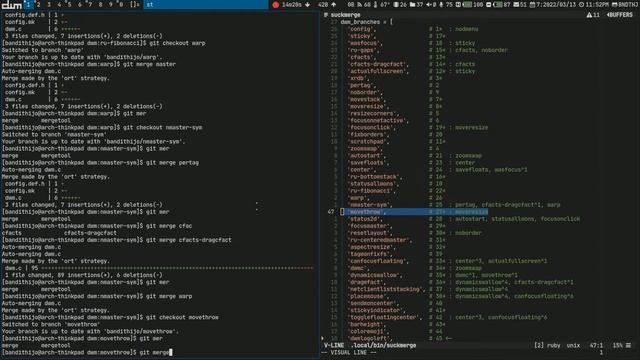Switch to dwm tag 2
Image resolution: width=640 pixels, height=360 pixels.
38,4
